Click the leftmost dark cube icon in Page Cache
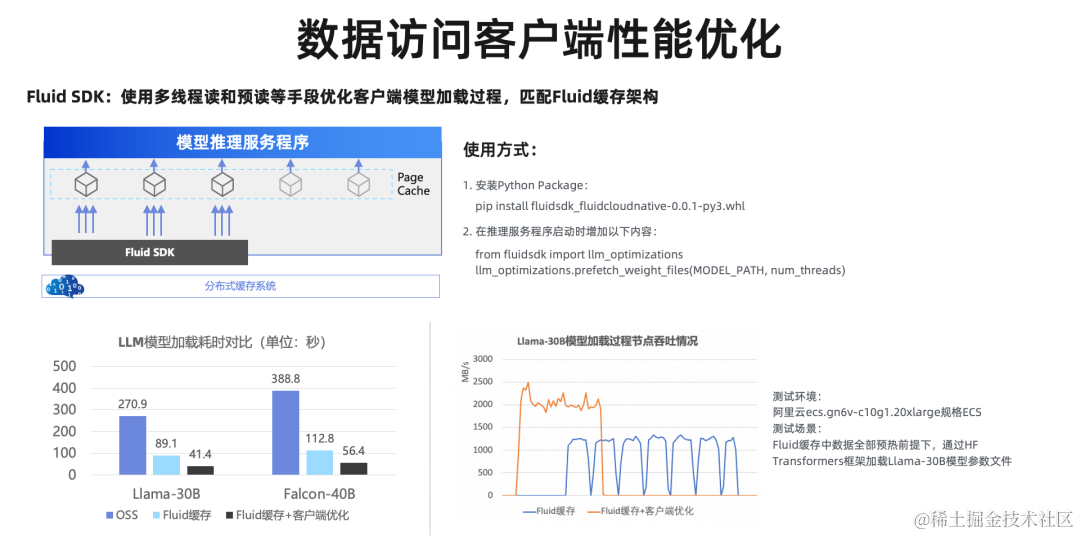This screenshot has height=536, width=1080. coord(86,185)
